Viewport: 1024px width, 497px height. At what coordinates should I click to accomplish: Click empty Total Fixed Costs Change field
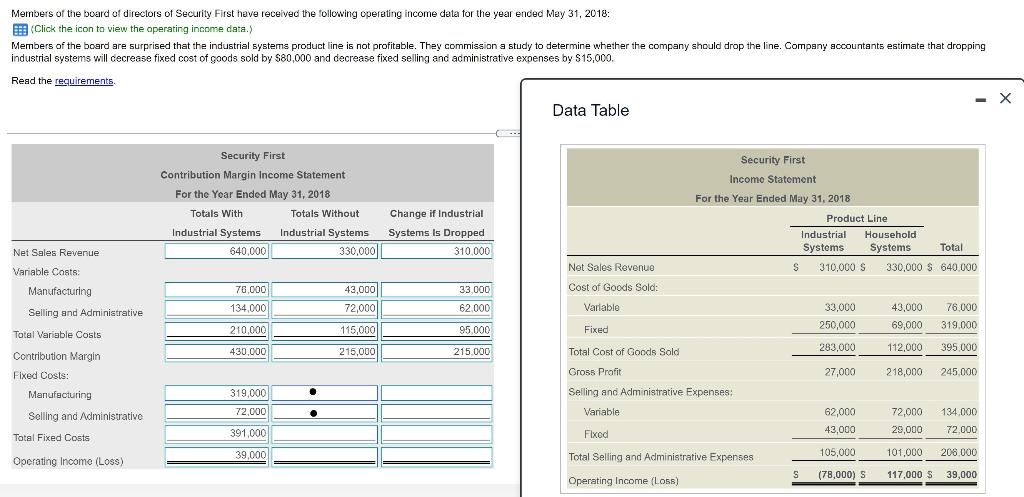click(437, 434)
